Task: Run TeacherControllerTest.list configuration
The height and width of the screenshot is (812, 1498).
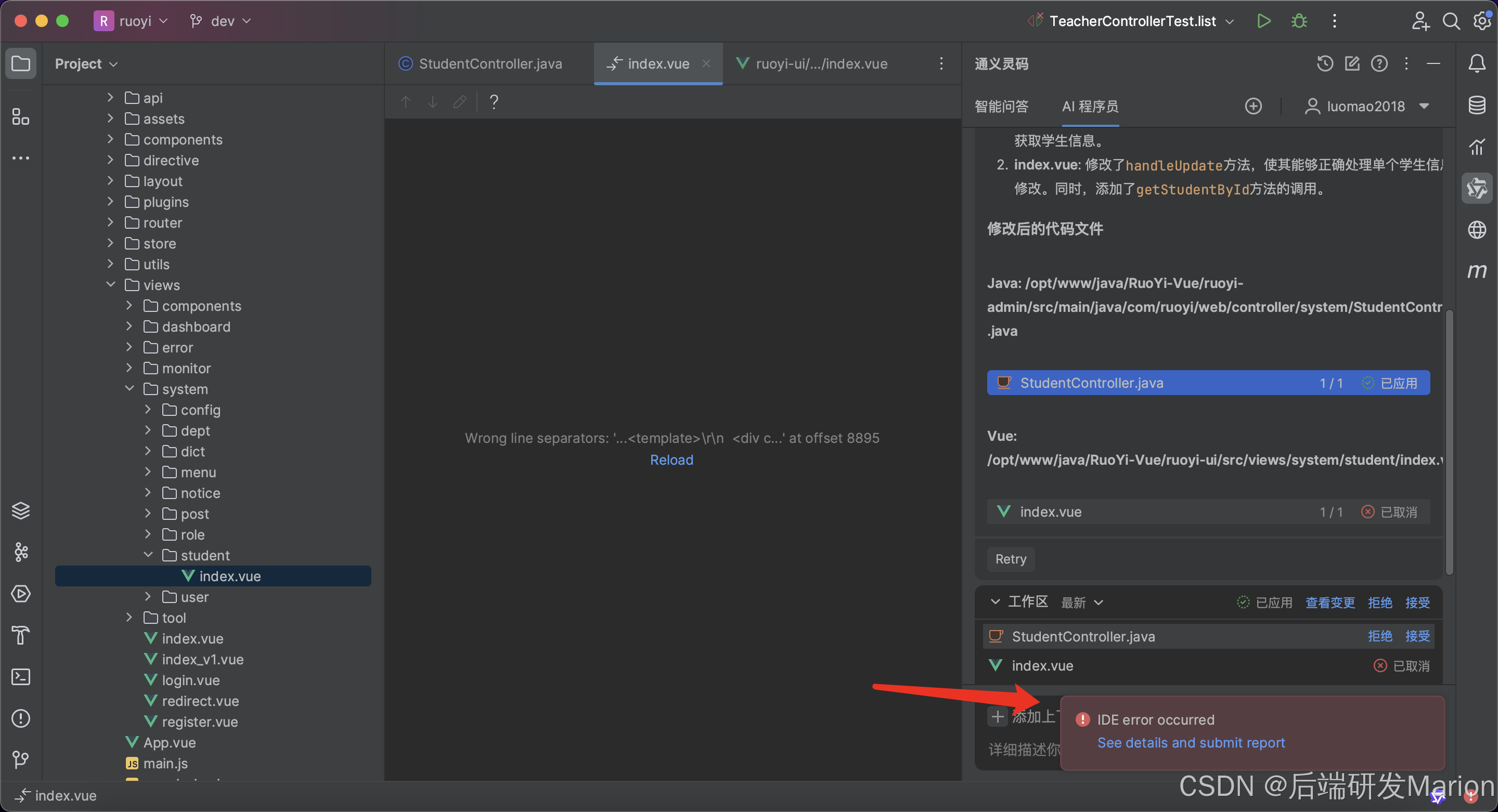Action: (1263, 21)
